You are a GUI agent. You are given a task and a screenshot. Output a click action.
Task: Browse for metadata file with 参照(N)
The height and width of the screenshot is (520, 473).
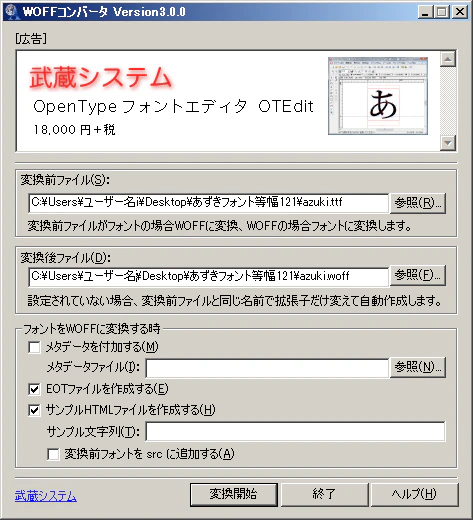(x=418, y=367)
